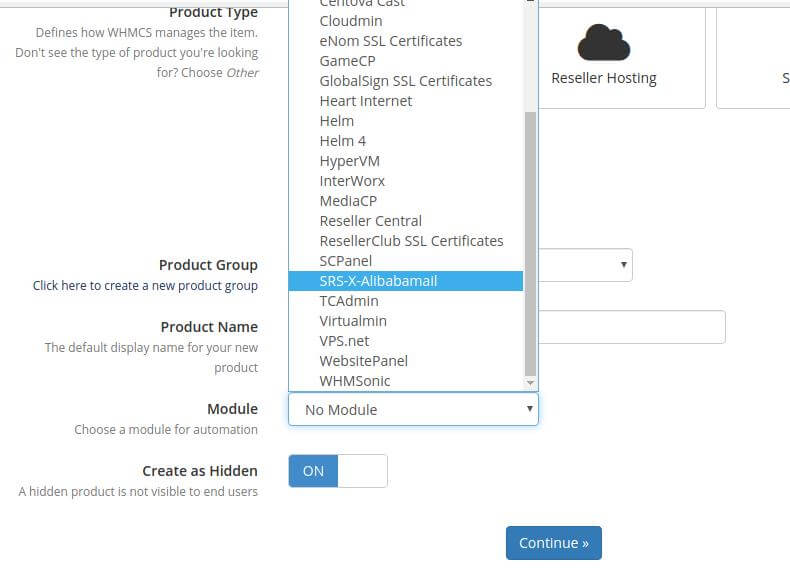Image resolution: width=790 pixels, height=583 pixels.
Task: Select Reseller Central option
Action: 406,221
